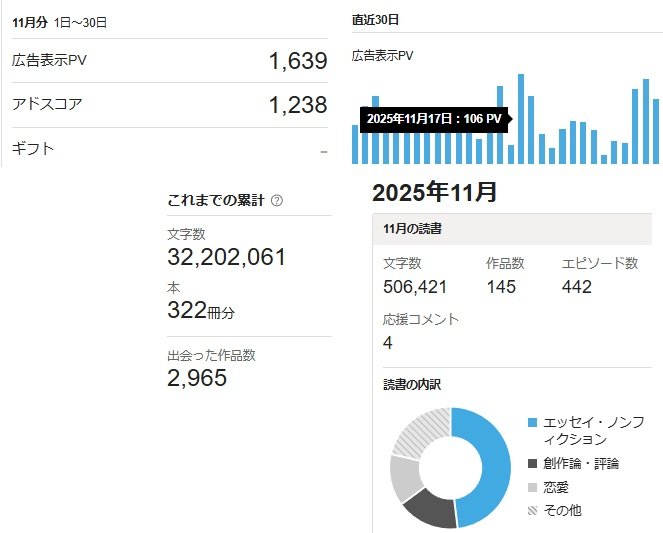Image resolution: width=663 pixels, height=533 pixels.
Task: Click the help icon beside これまでの累計
Action: [x=277, y=200]
